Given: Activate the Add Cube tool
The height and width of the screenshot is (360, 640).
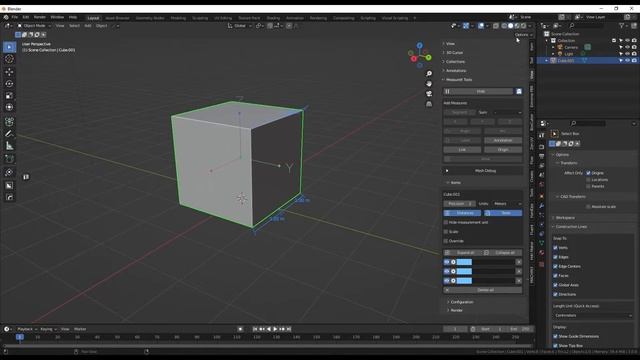Looking at the screenshot, I should click(9, 159).
